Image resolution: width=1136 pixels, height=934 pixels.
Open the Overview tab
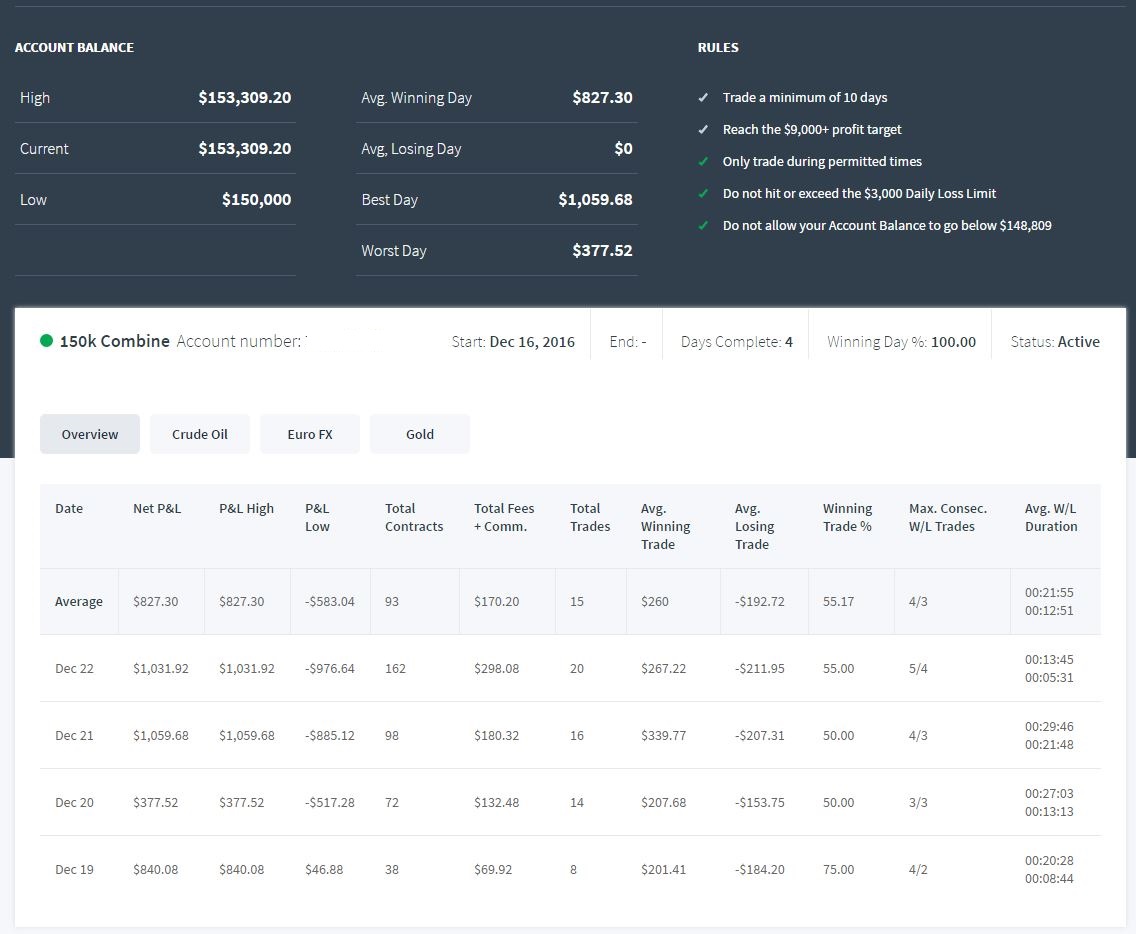click(90, 434)
